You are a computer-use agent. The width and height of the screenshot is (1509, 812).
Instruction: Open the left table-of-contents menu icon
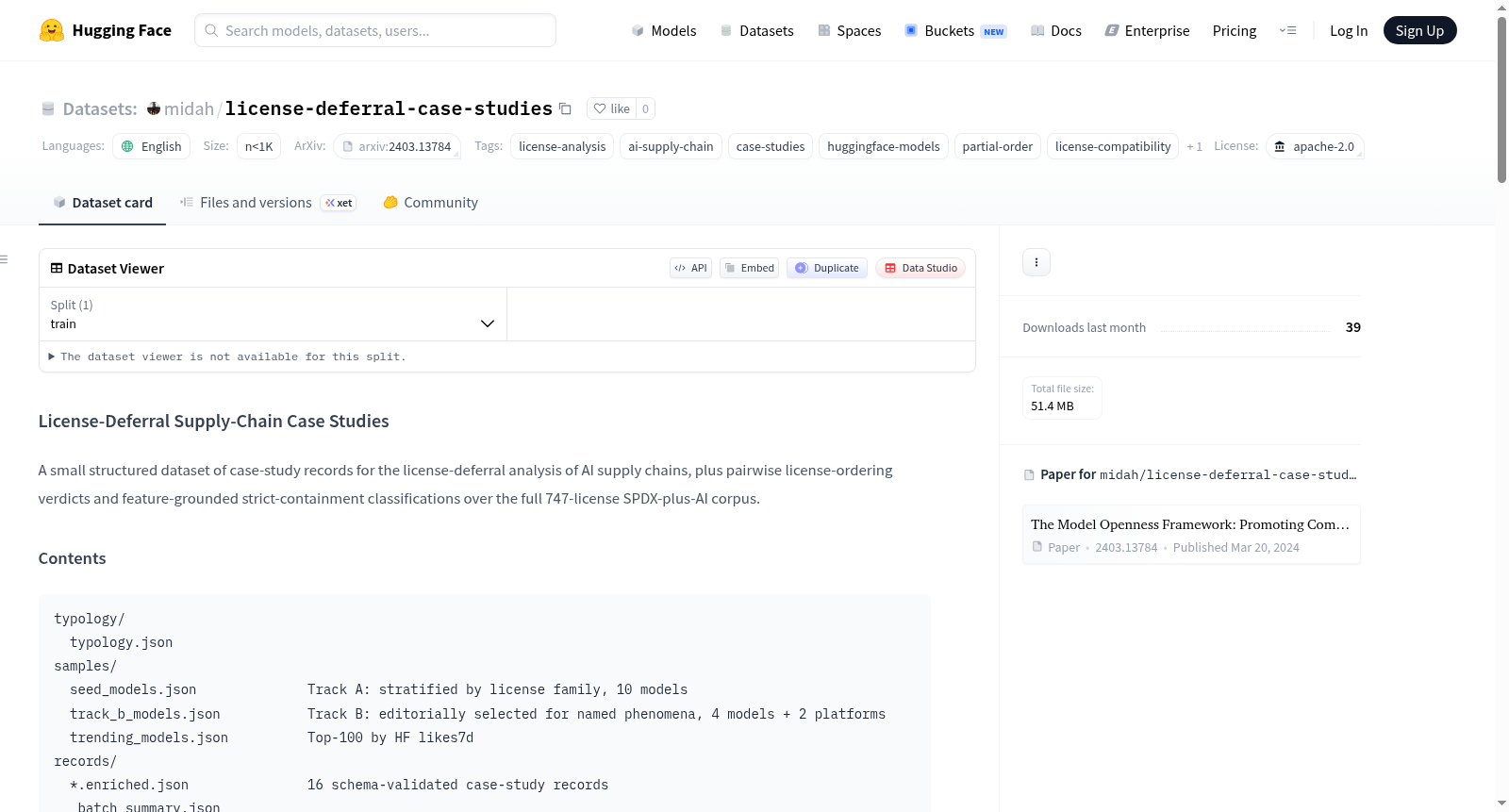pyautogui.click(x=5, y=259)
